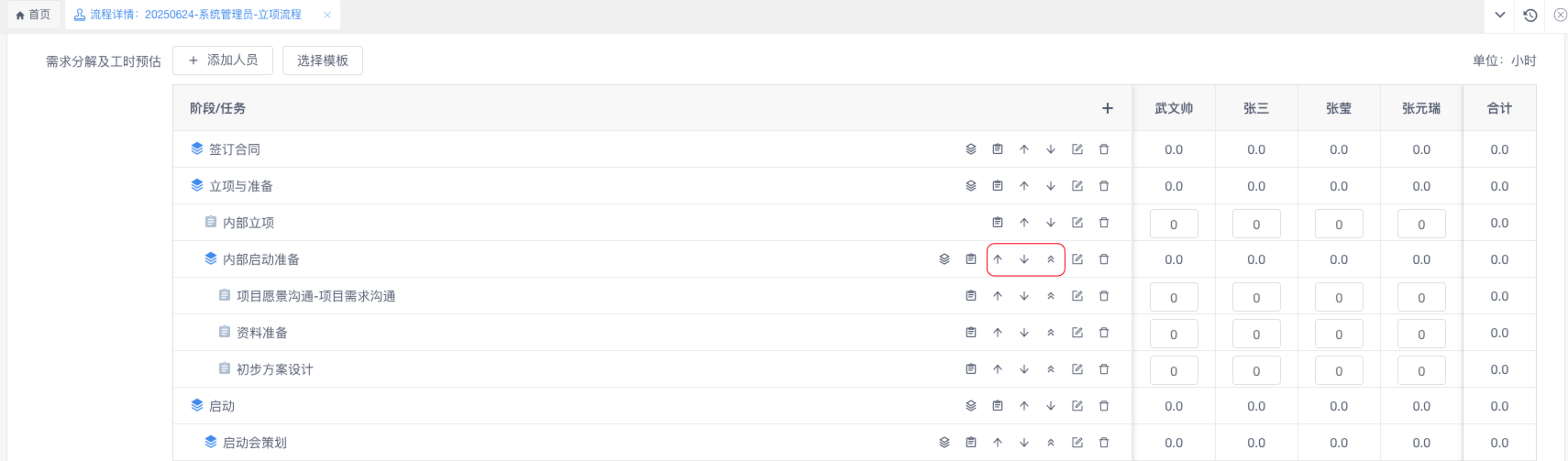Viewport: 1568px width, 461px height.
Task: Edit 项目愿景沟通-项目需求沟通 task
Action: coord(1077,296)
